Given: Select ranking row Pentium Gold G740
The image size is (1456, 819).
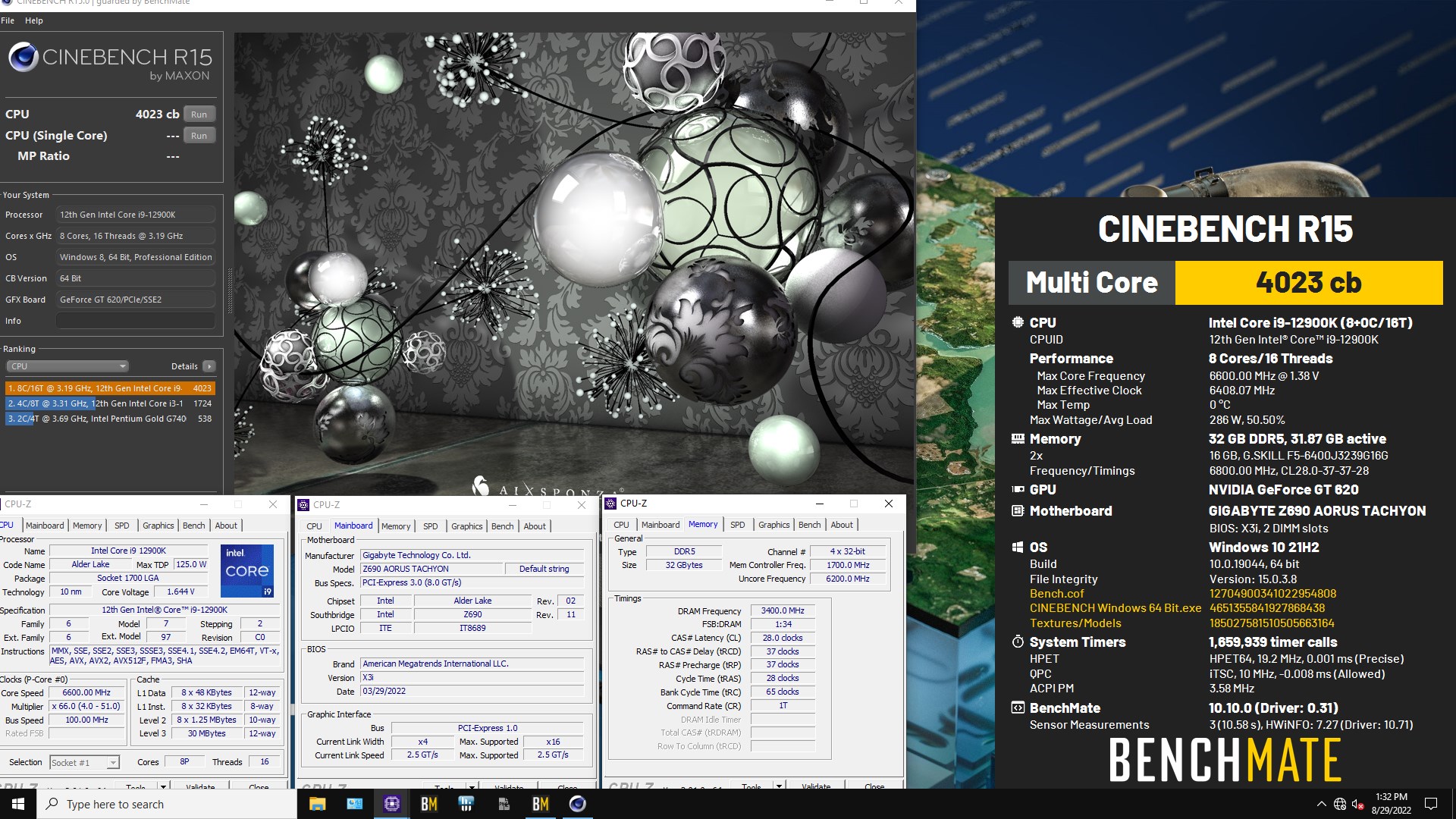Looking at the screenshot, I should point(110,419).
